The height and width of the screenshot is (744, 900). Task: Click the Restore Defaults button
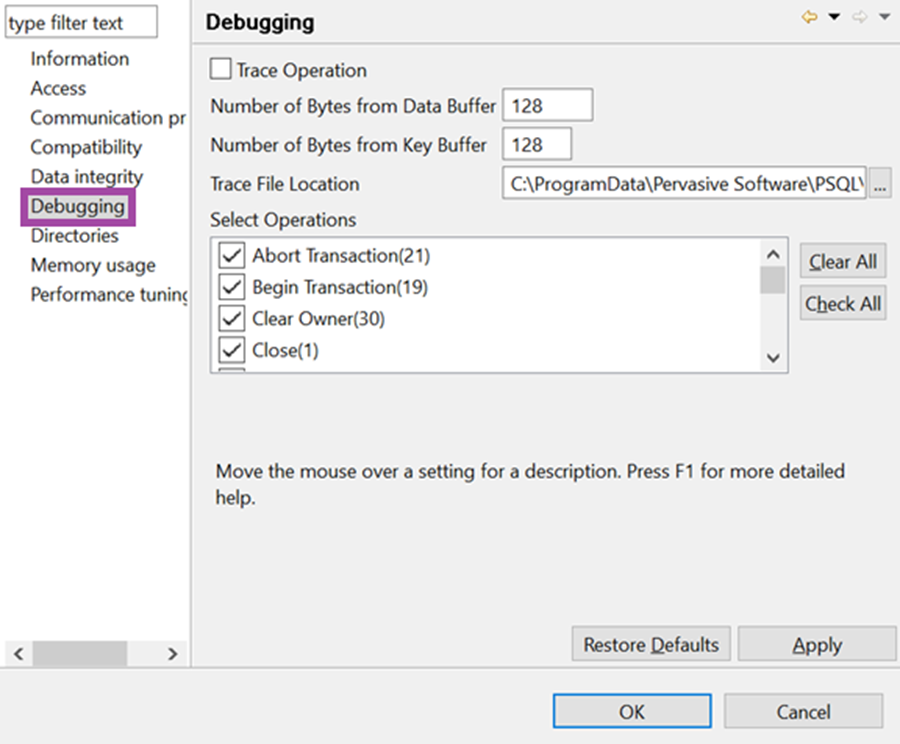click(651, 644)
